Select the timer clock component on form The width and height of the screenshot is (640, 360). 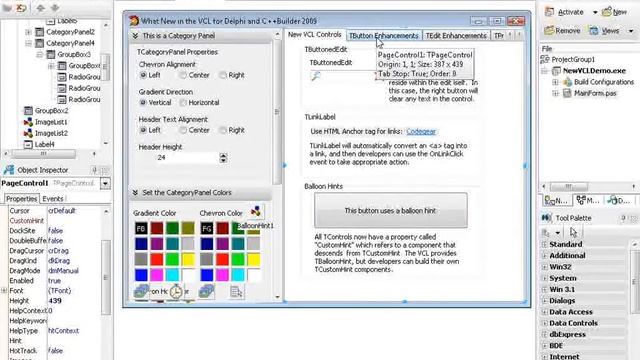176,292
